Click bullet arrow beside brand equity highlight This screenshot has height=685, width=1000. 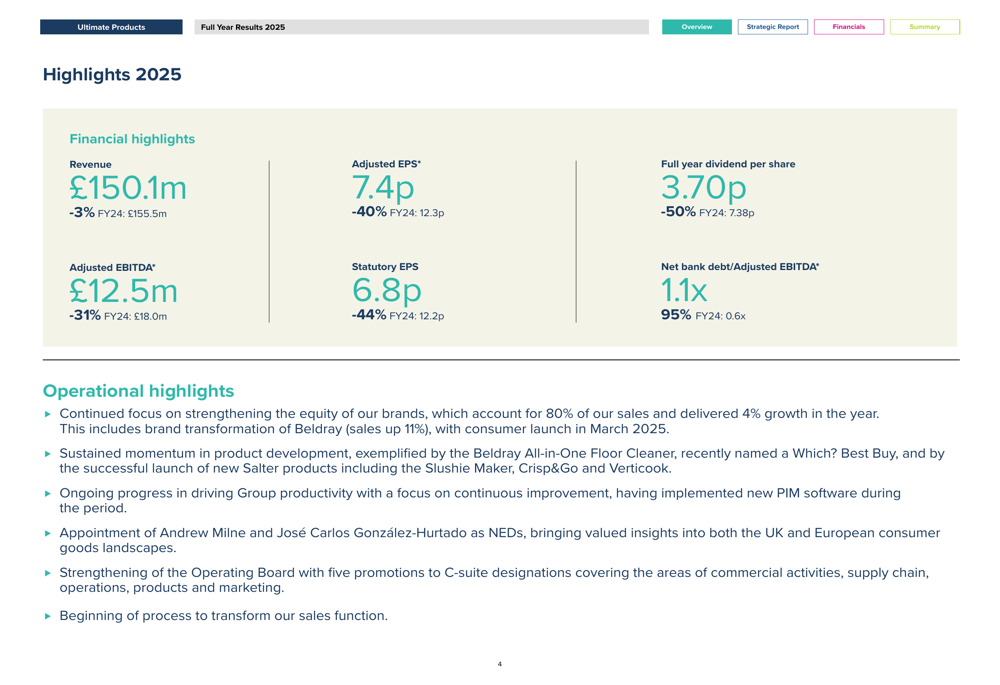click(x=46, y=413)
